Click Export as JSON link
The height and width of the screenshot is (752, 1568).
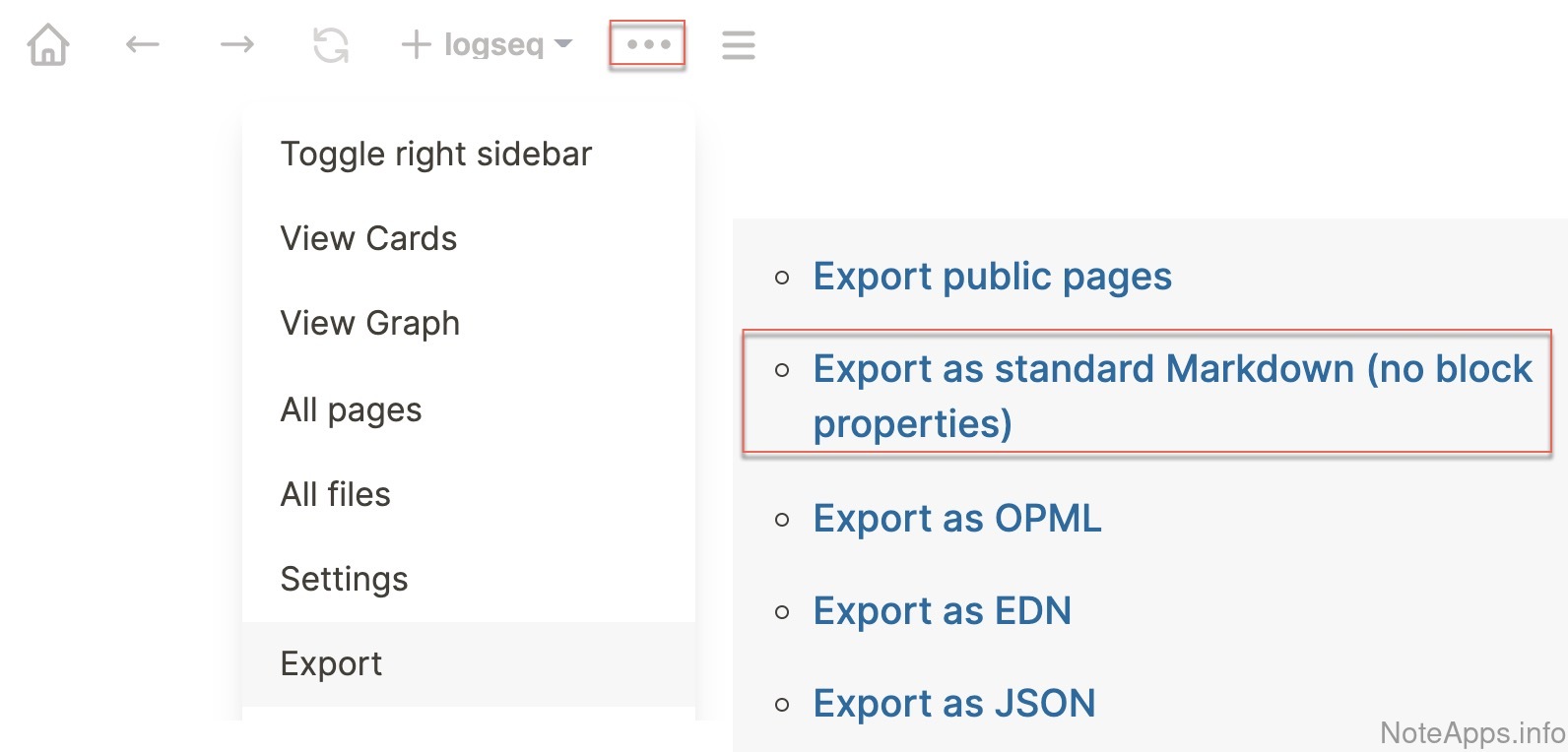click(953, 704)
